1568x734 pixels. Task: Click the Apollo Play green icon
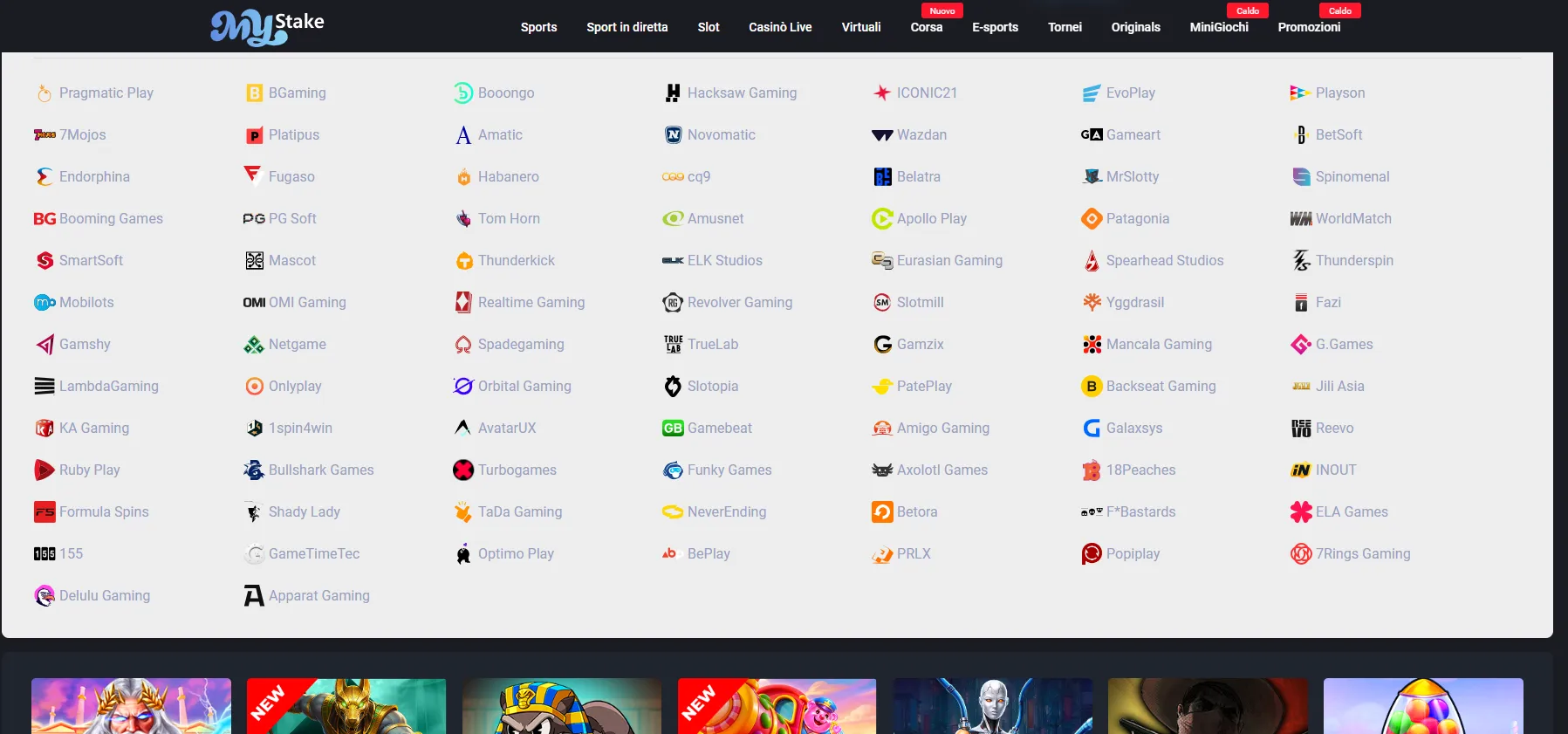pos(882,218)
